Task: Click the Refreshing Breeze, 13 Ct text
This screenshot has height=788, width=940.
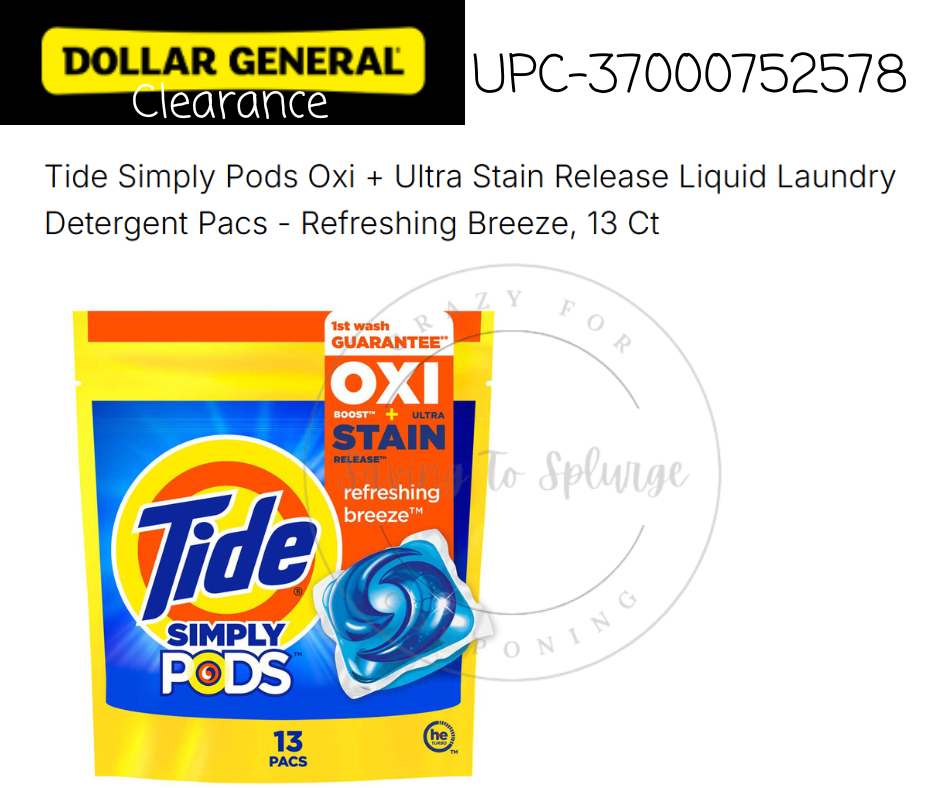Action: pos(480,223)
